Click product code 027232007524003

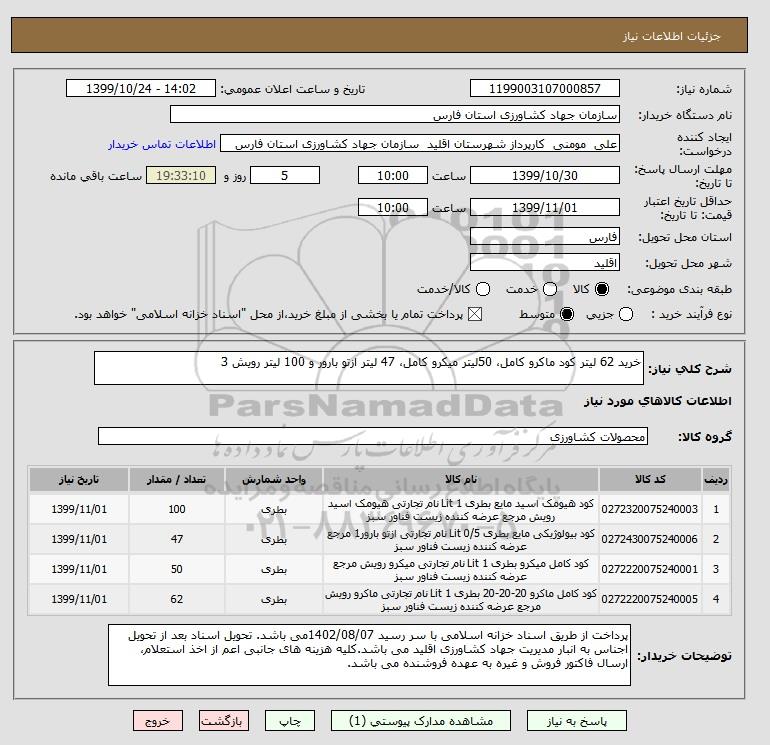click(649, 509)
